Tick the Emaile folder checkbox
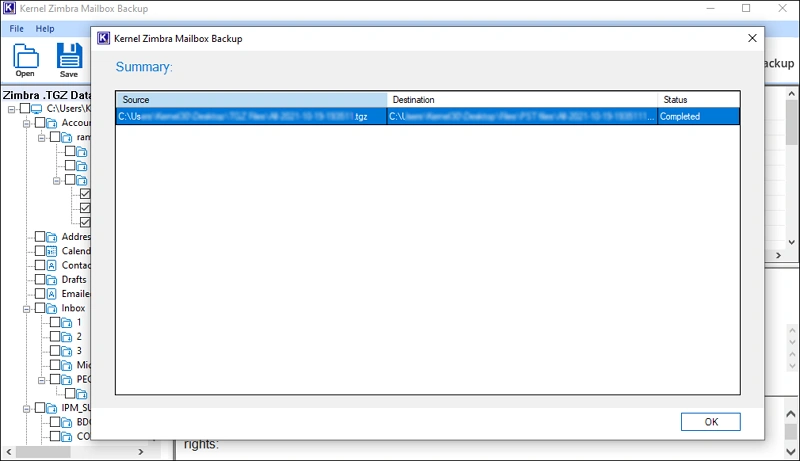Screen dimensions: 800x461 pos(40,293)
